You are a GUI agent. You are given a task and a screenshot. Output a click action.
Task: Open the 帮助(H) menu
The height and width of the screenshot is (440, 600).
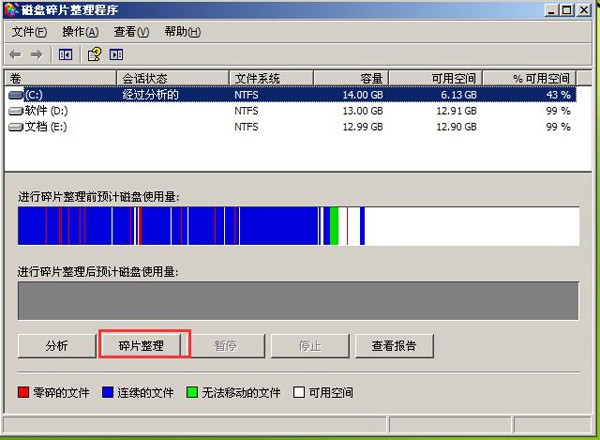183,32
